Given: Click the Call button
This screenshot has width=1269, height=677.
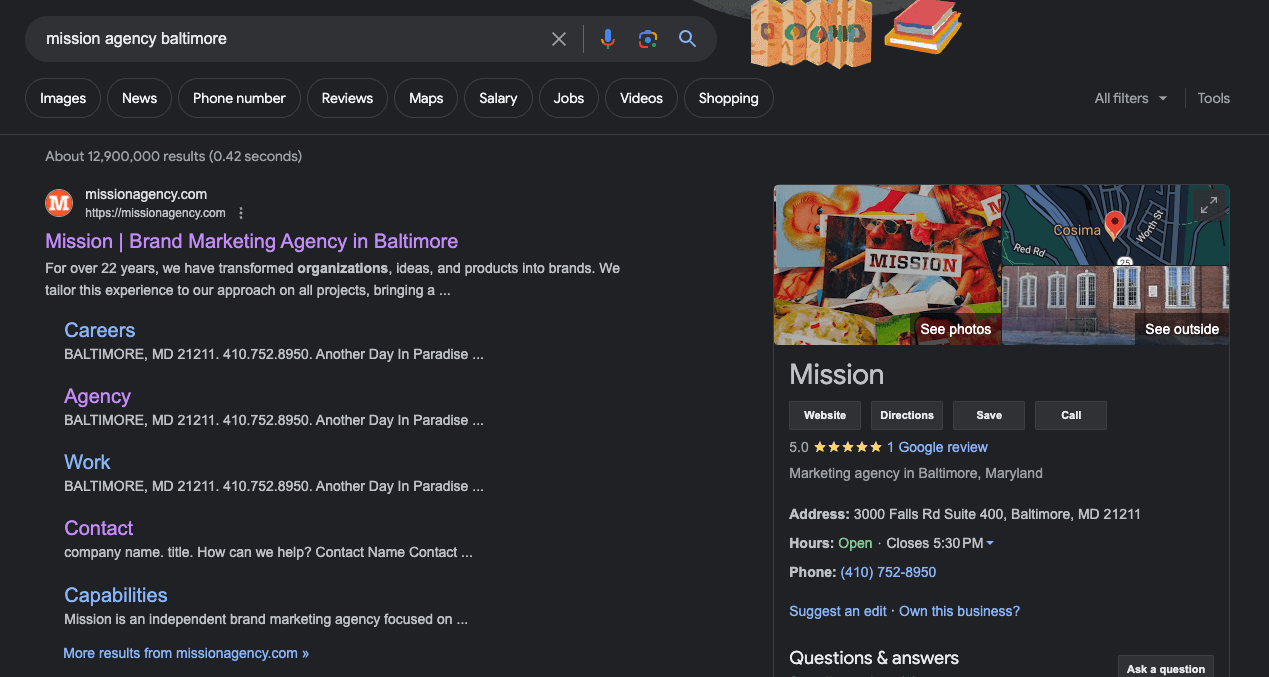Looking at the screenshot, I should coord(1071,415).
